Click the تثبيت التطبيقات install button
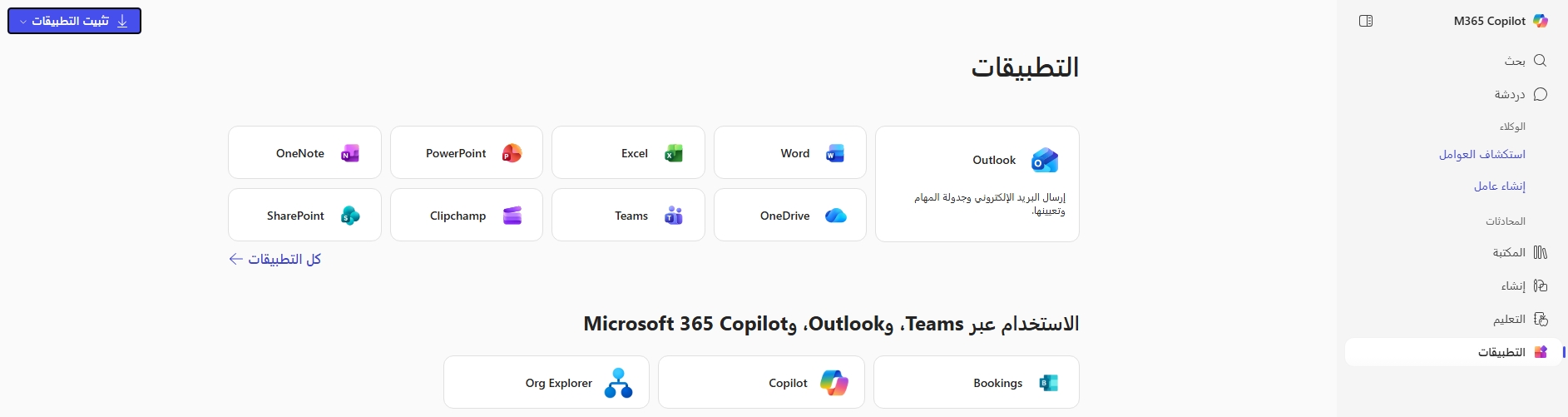Screen dimensions: 1568x417 point(74,21)
